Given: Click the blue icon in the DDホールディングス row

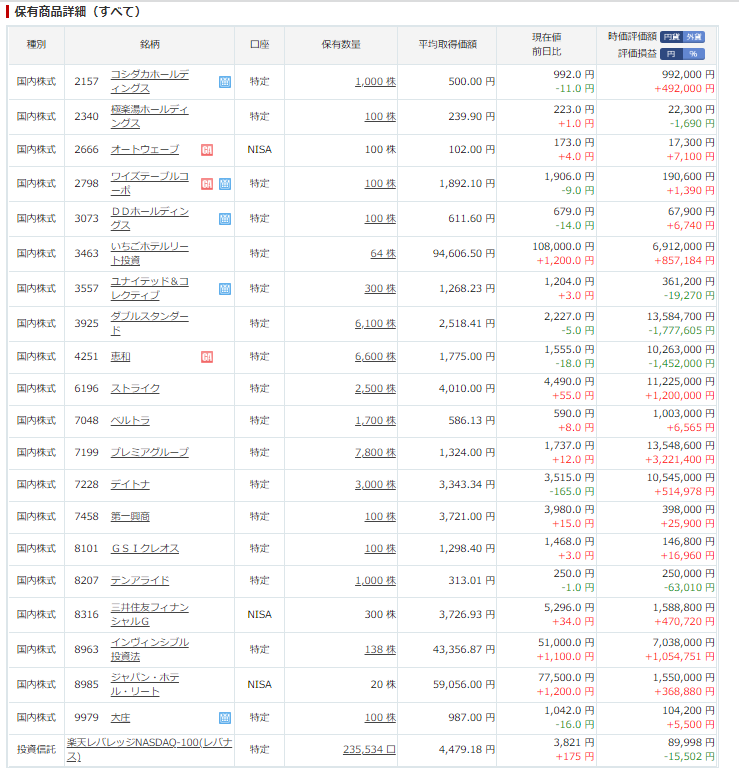Looking at the screenshot, I should point(225,219).
